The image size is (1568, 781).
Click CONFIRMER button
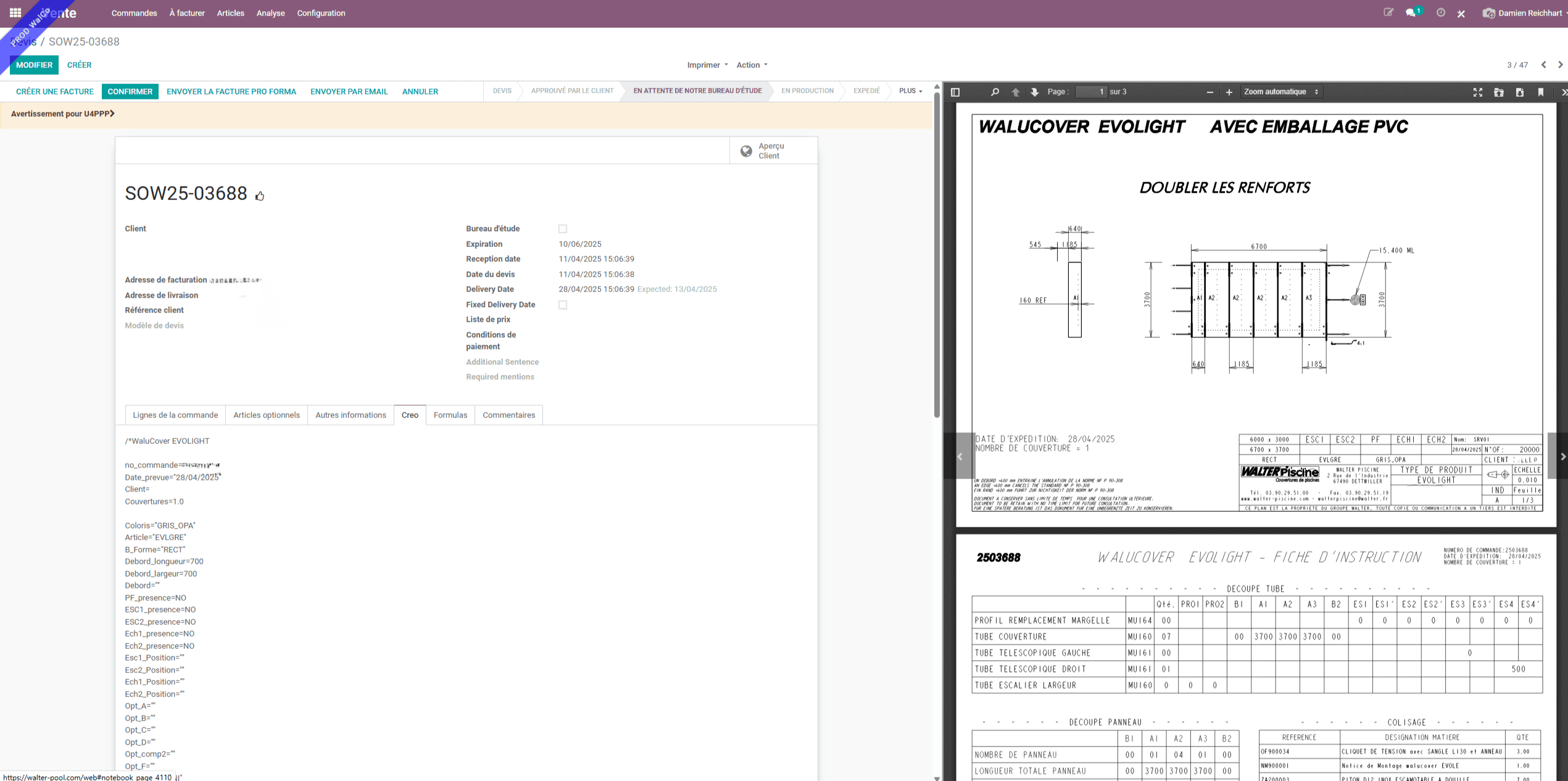click(130, 91)
